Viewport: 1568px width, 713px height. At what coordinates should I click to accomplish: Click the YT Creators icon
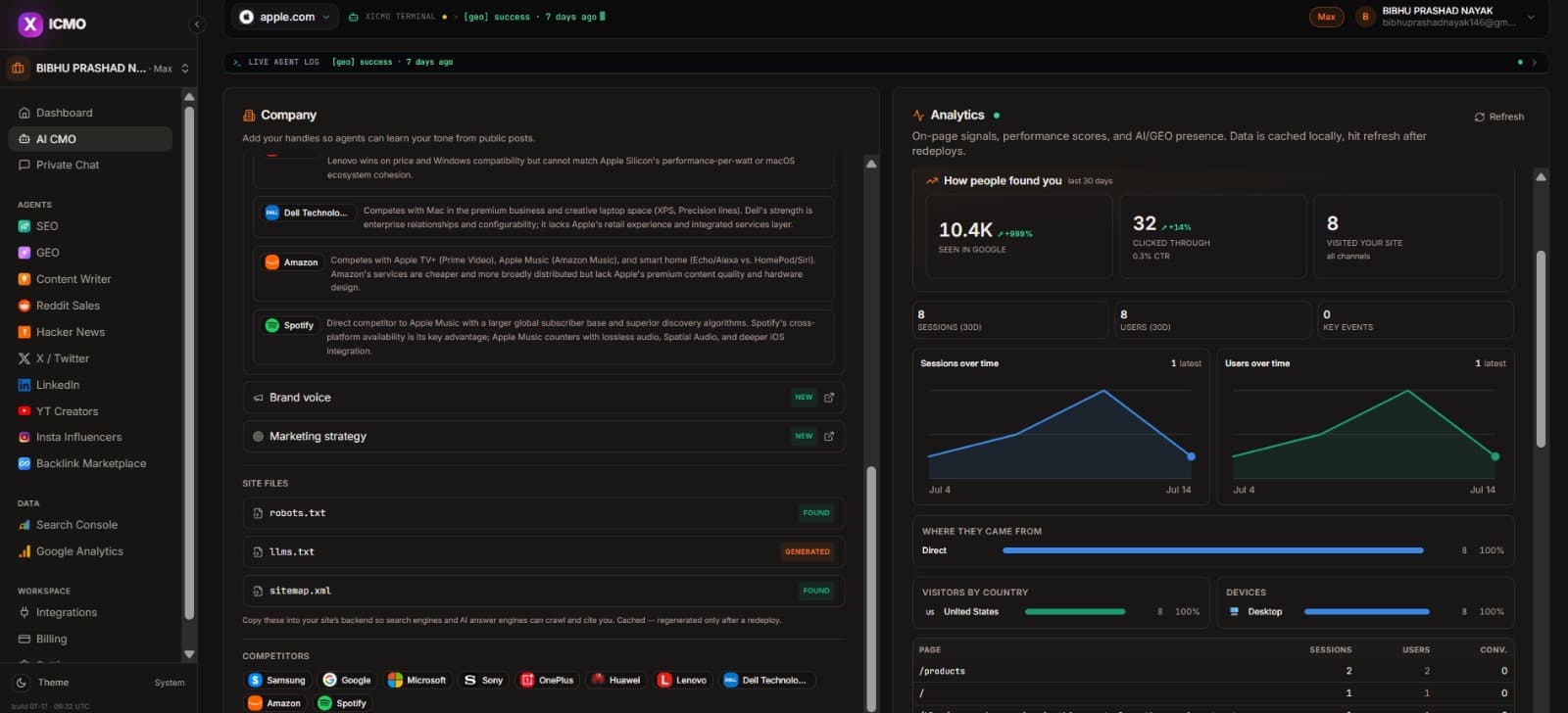[x=24, y=411]
